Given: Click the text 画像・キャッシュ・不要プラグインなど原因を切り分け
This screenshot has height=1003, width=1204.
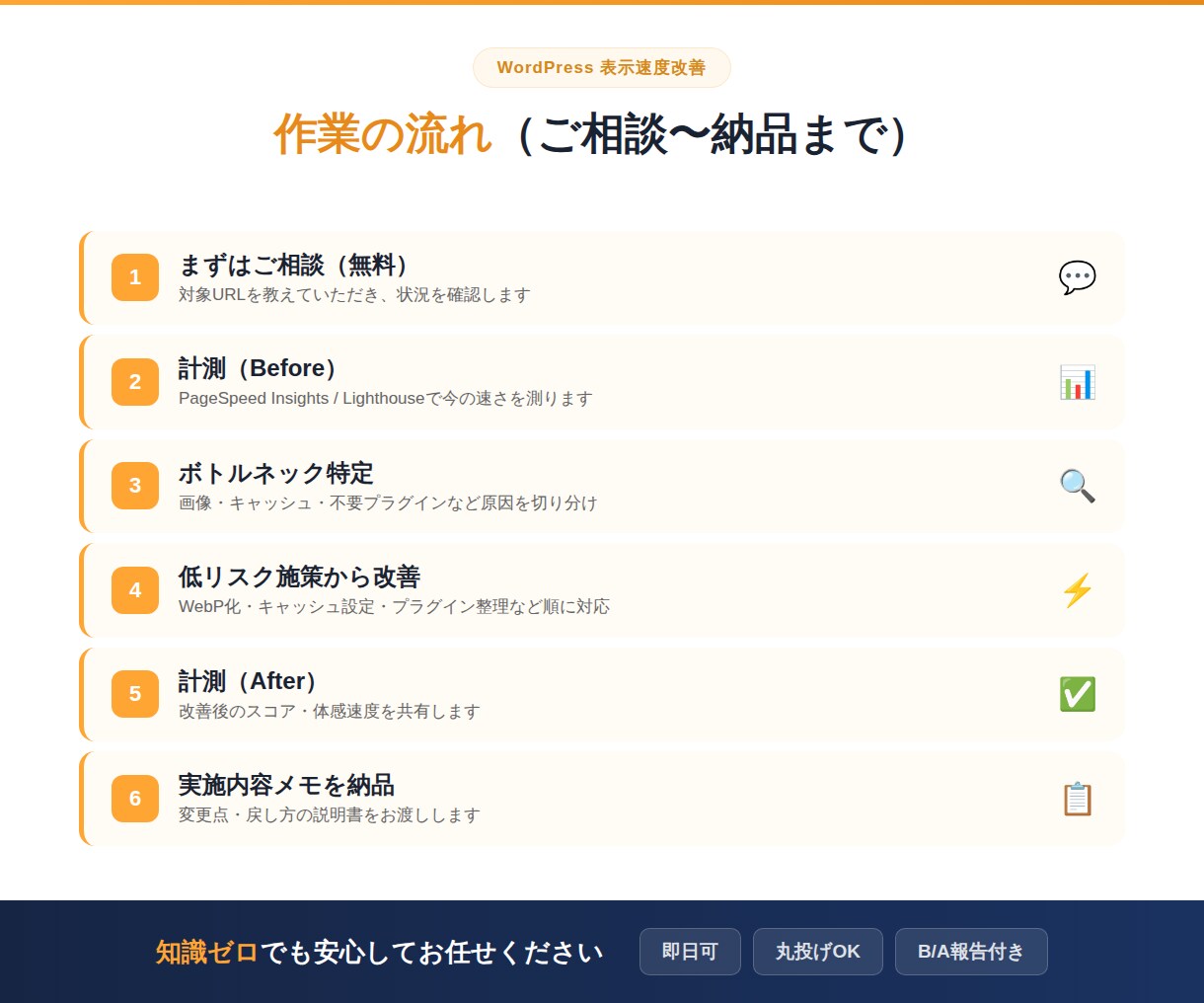Looking at the screenshot, I should (x=388, y=503).
